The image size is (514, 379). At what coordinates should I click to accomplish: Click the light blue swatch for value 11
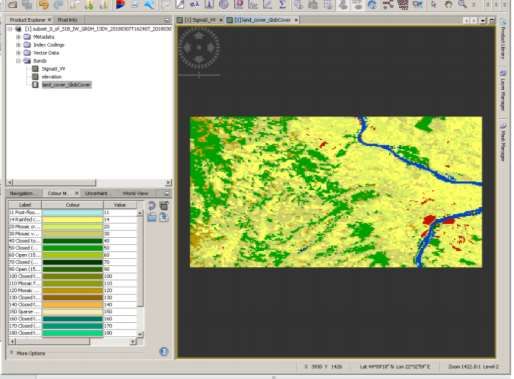coord(72,212)
